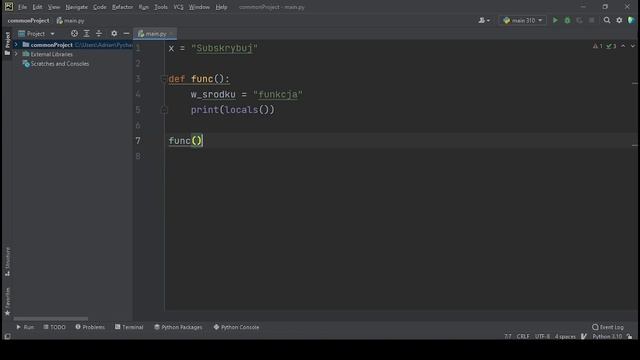This screenshot has height=360, width=640.
Task: Click main.py breadcrumb in navigation bar
Action: point(71,20)
